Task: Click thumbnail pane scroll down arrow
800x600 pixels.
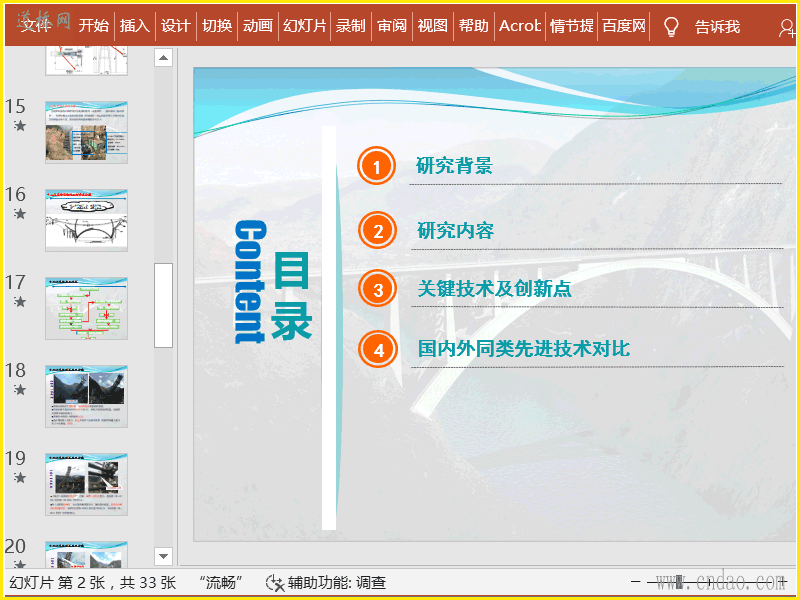Action: click(x=163, y=556)
